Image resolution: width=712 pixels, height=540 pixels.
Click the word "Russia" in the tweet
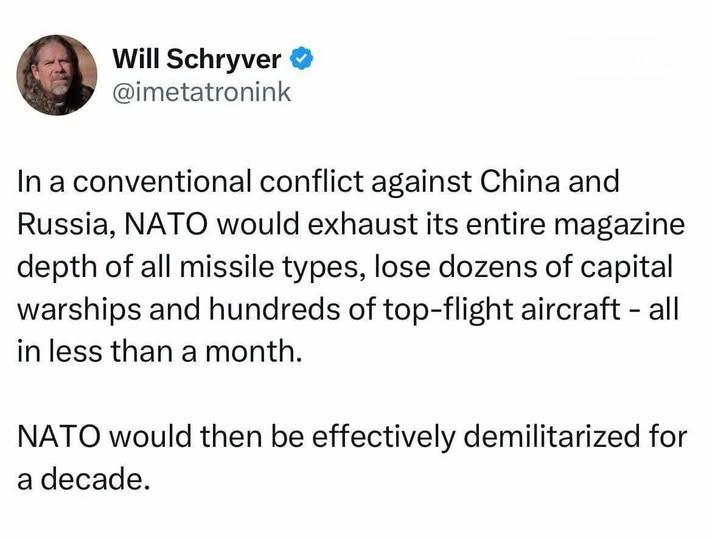click(65, 226)
